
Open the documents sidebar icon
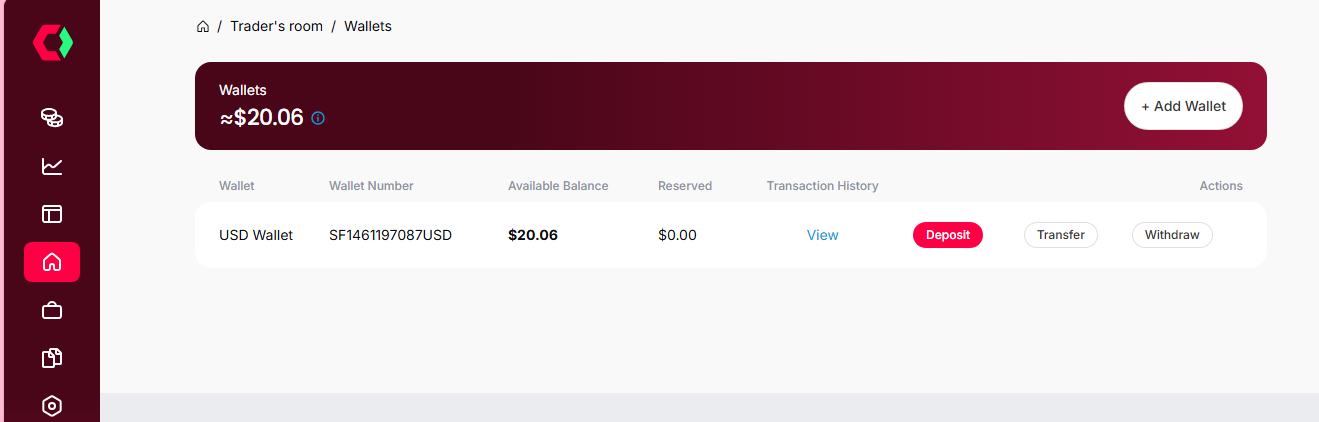[52, 358]
